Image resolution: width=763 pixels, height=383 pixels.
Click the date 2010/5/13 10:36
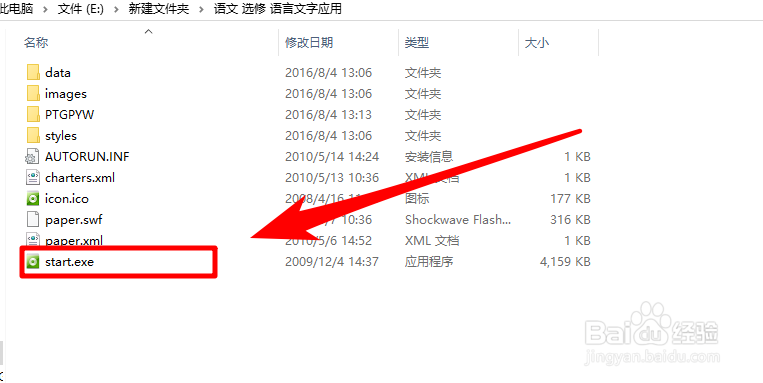pos(332,178)
